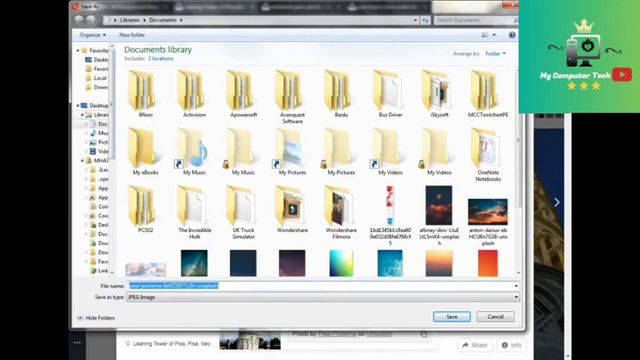Open the 8floor folder
640x360 pixels.
click(145, 94)
